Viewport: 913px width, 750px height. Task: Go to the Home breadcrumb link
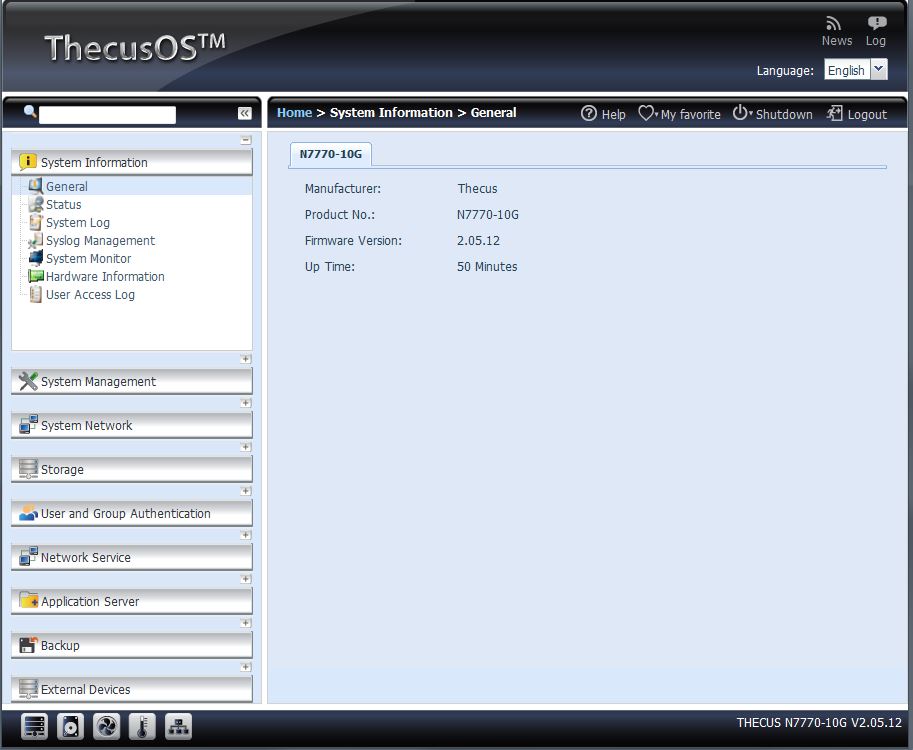tap(294, 112)
